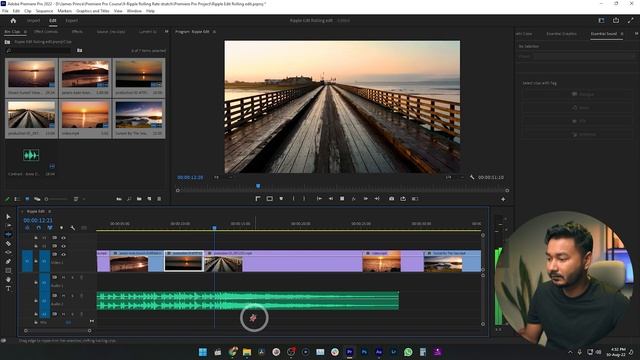This screenshot has width=640, height=360.
Task: Select the Pen tool
Action: coord(8,261)
